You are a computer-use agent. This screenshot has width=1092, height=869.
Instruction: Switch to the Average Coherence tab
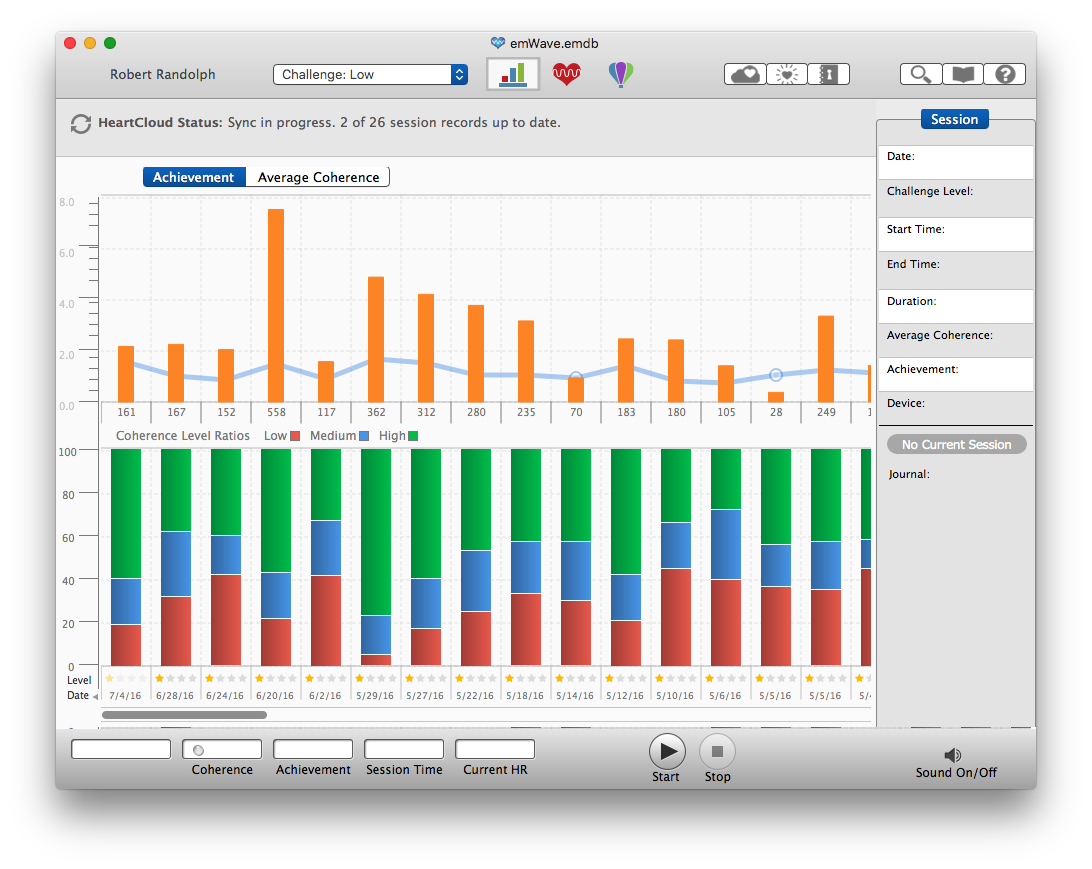click(x=318, y=177)
